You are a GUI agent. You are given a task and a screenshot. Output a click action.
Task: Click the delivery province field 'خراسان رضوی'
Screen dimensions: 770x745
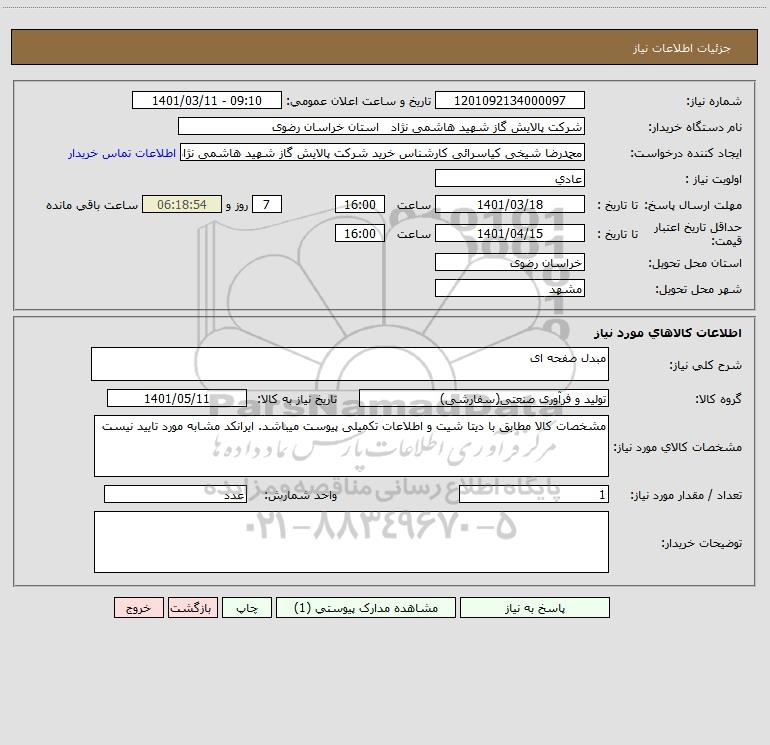tap(510, 262)
